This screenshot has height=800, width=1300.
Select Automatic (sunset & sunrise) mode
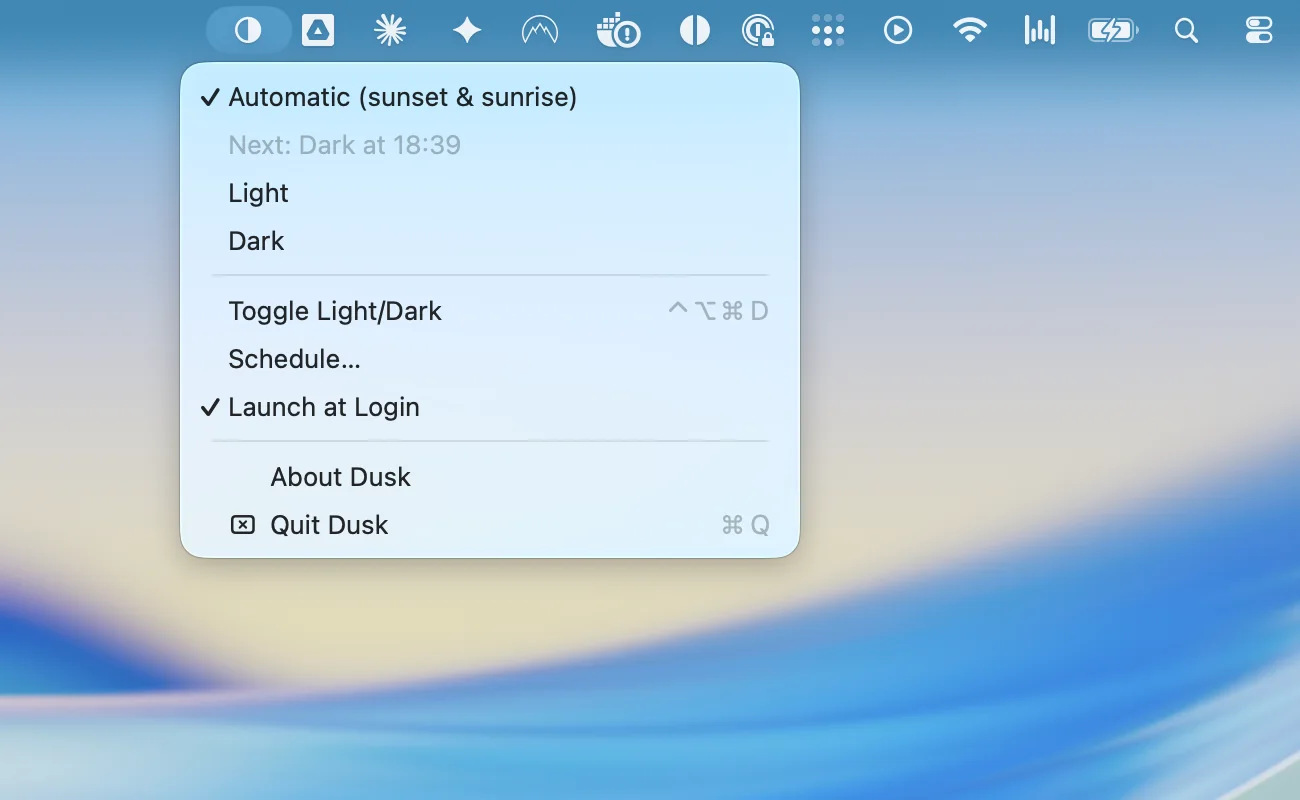(x=490, y=97)
